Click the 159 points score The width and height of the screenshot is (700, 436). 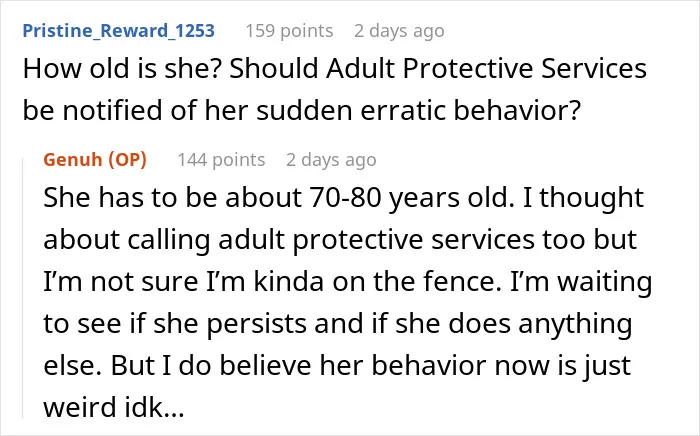[289, 31]
